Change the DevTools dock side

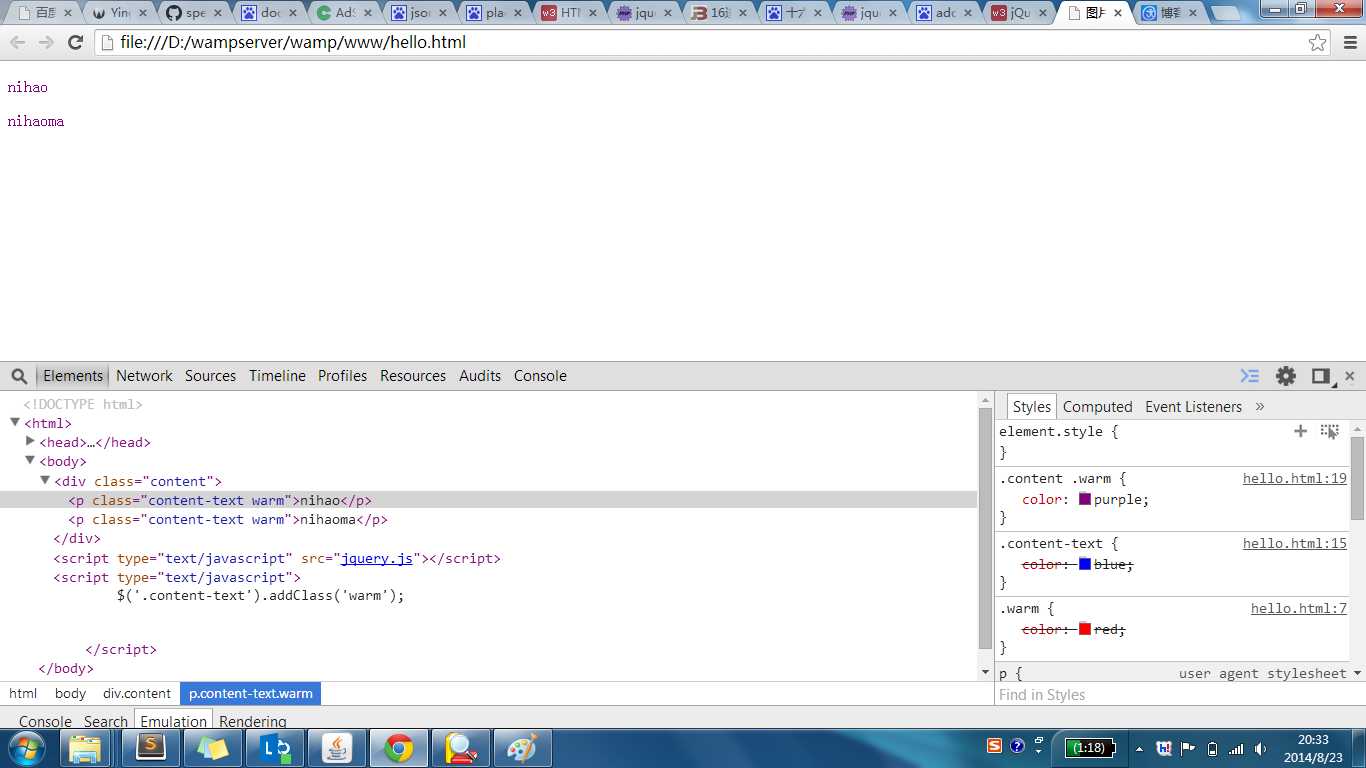[x=1322, y=376]
